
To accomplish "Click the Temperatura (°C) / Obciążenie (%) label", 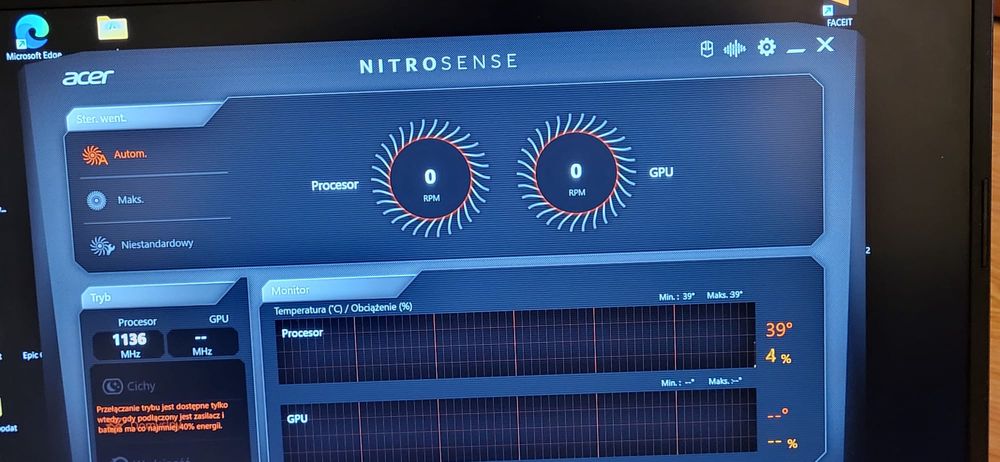I will (343, 308).
